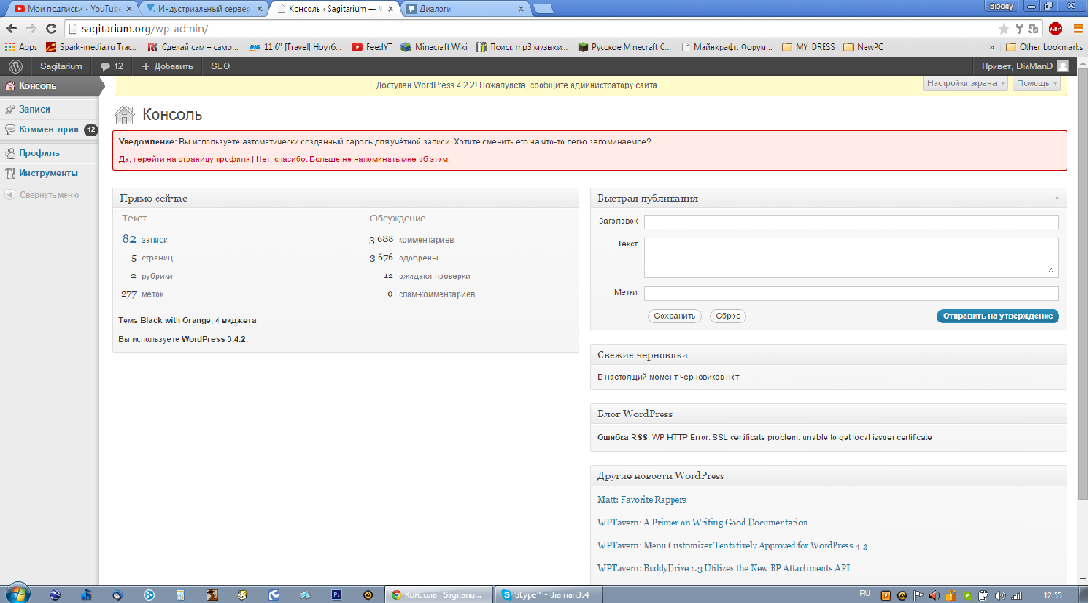
Task: Open the Other bookmarks folder
Action: pos(1044,47)
